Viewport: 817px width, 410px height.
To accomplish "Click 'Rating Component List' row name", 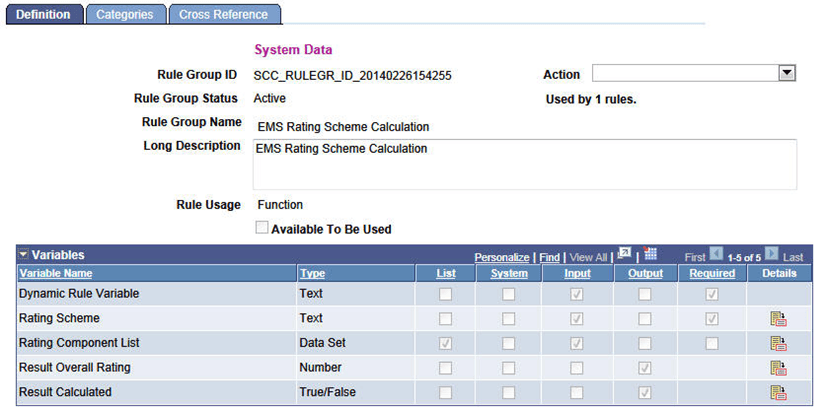I will coord(79,343).
